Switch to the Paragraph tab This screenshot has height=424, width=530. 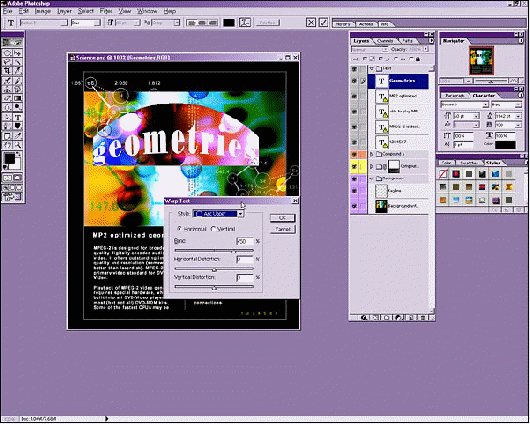(454, 96)
